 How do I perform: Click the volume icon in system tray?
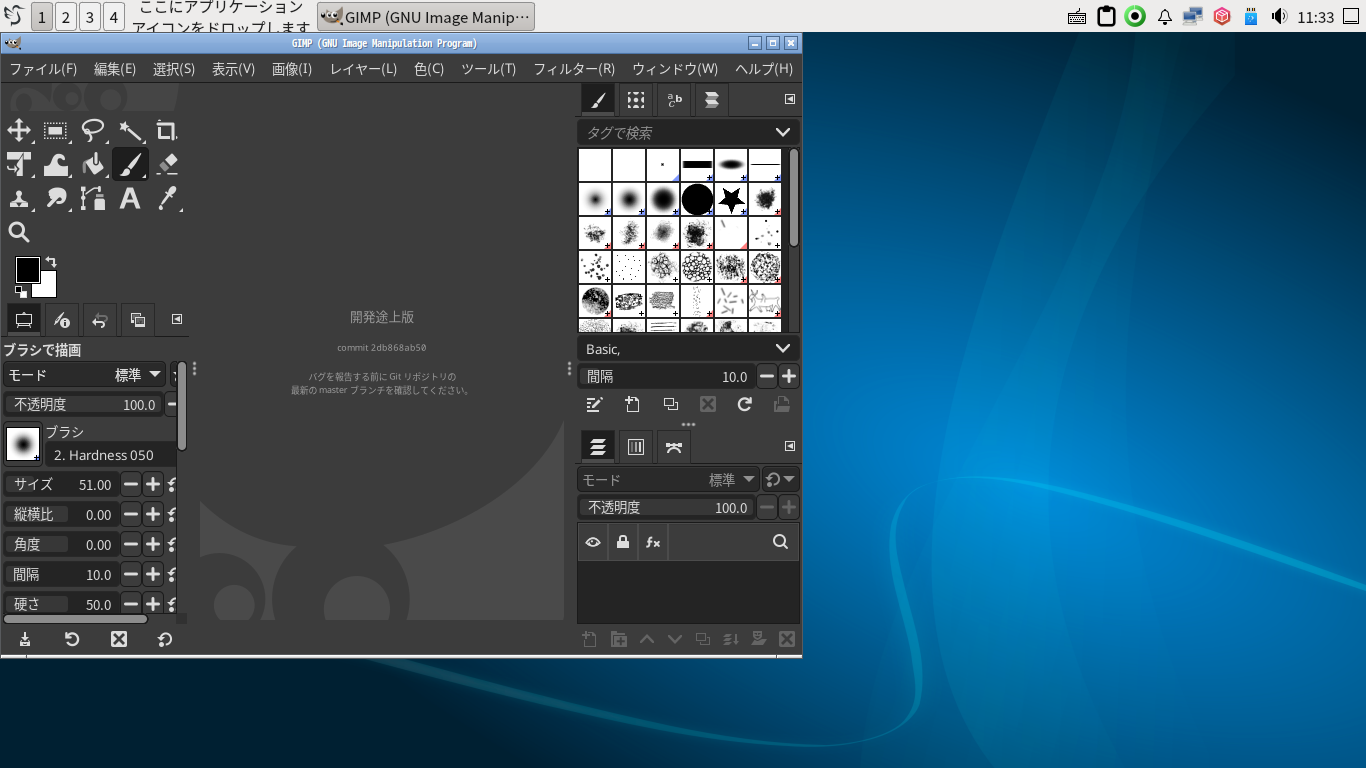click(1279, 17)
